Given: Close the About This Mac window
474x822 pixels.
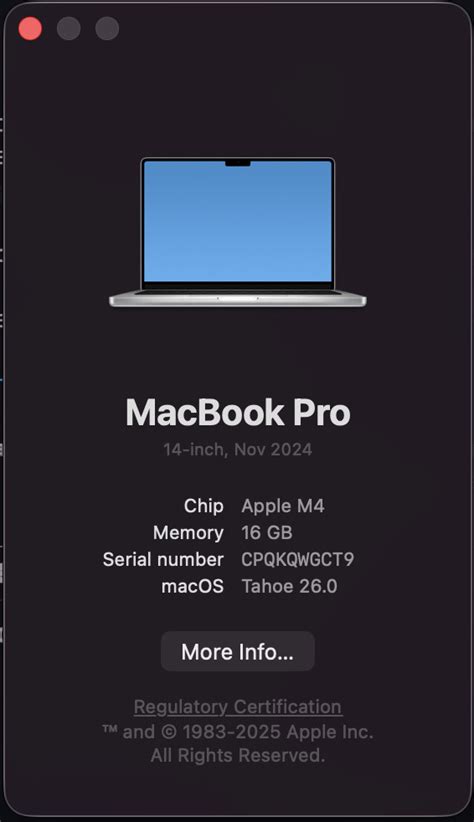Looking at the screenshot, I should [x=30, y=28].
